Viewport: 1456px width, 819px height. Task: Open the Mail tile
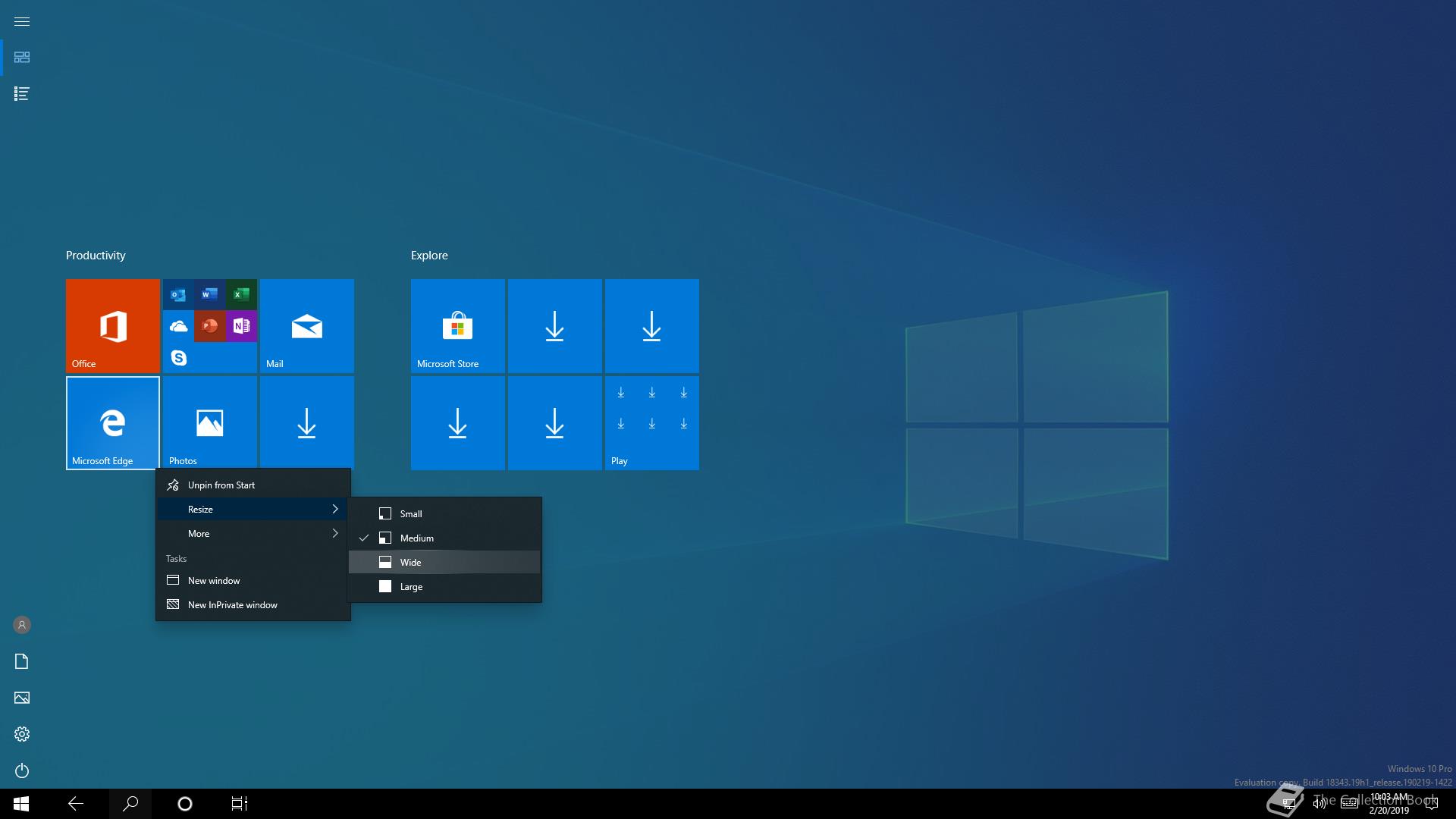click(x=306, y=325)
